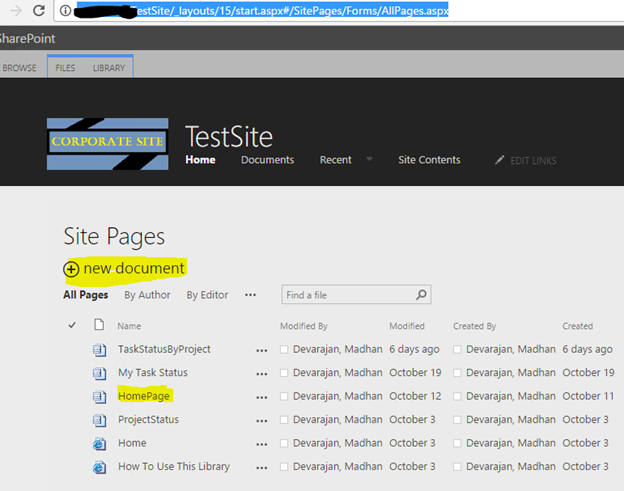This screenshot has height=491, width=624.
Task: Click the icon for How To Use This Library
Action: [99, 467]
